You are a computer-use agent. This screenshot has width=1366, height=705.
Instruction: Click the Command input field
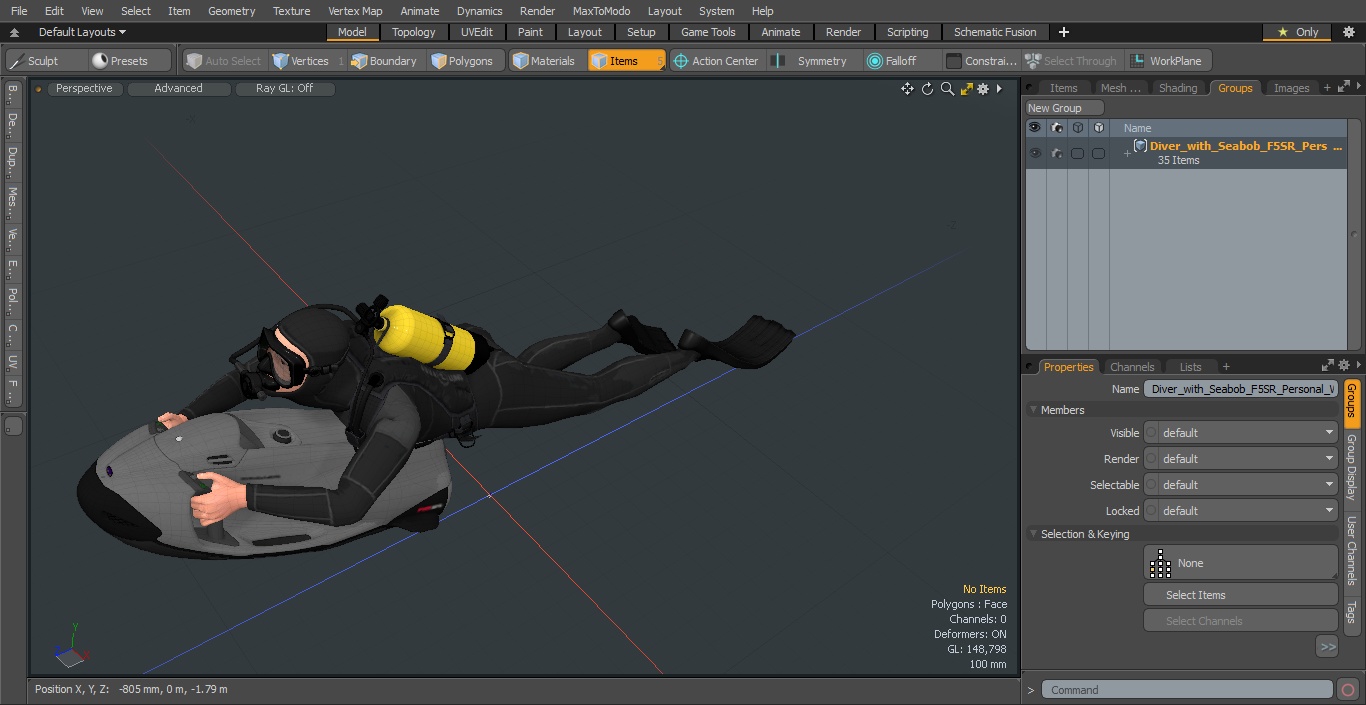point(1186,690)
